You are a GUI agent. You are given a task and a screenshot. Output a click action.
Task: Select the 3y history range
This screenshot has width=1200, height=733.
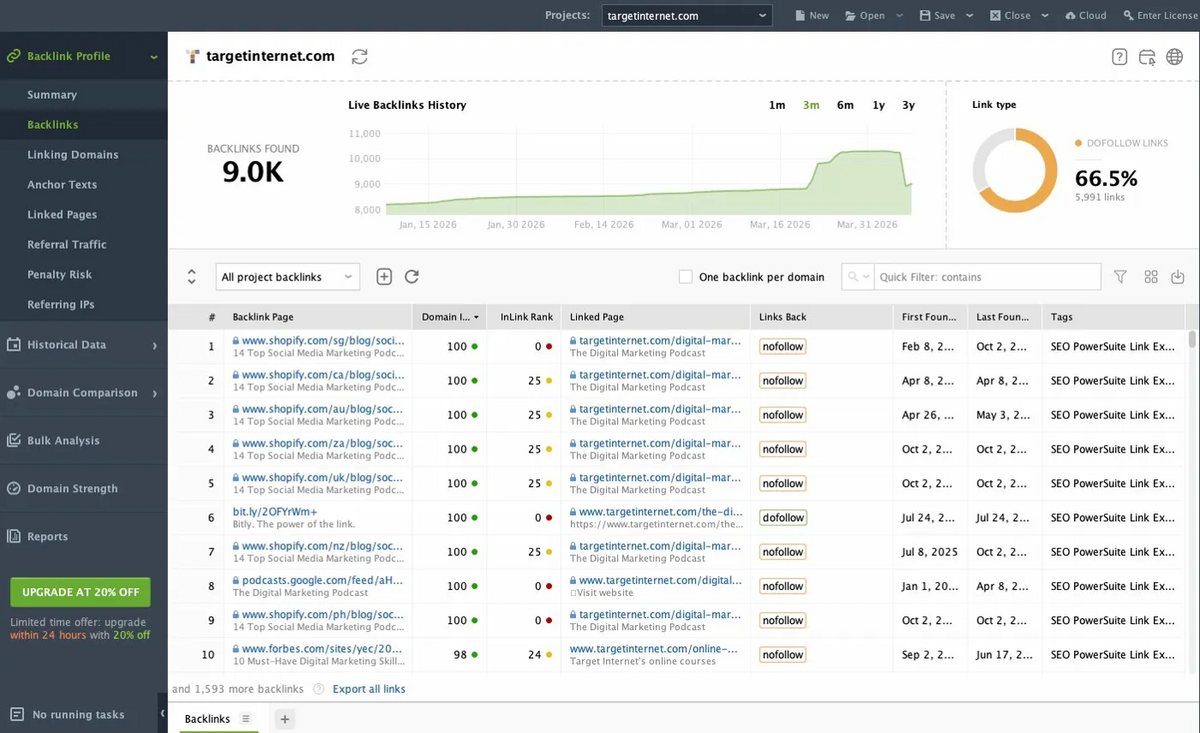pyautogui.click(x=908, y=105)
